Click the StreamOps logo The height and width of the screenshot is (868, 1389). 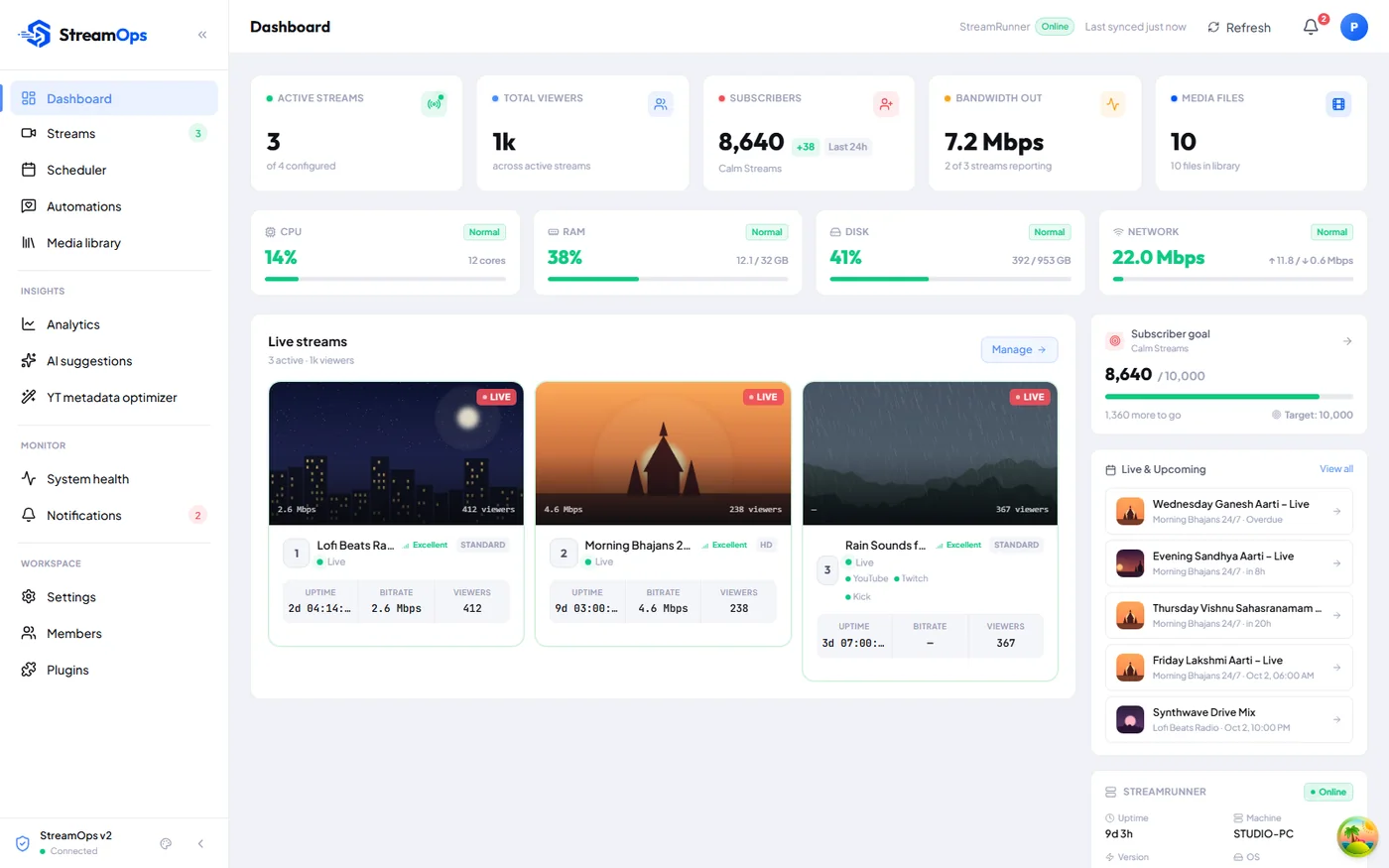82,35
